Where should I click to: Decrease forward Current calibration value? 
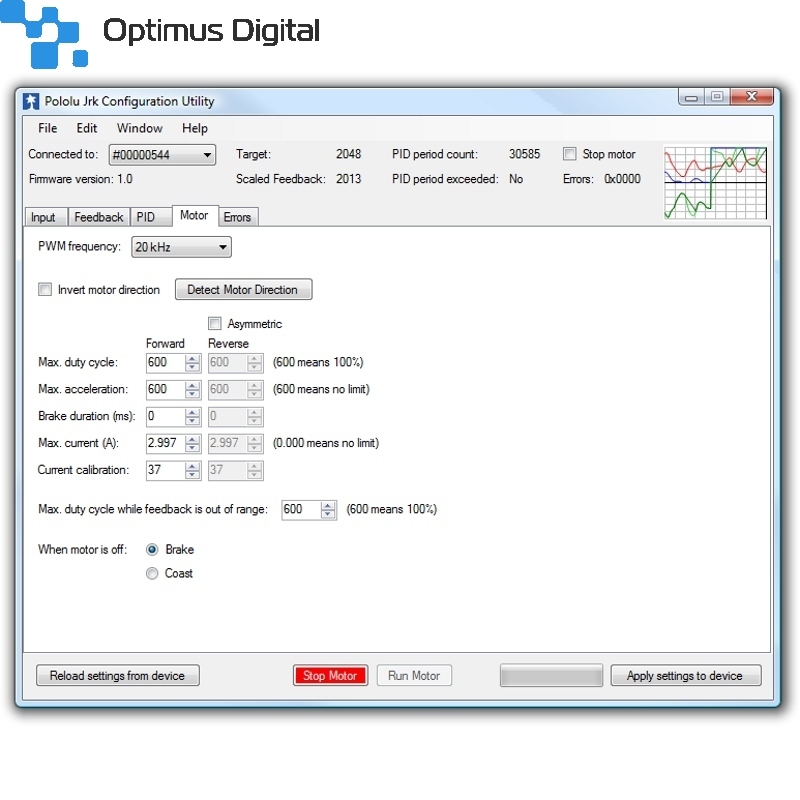click(x=192, y=474)
